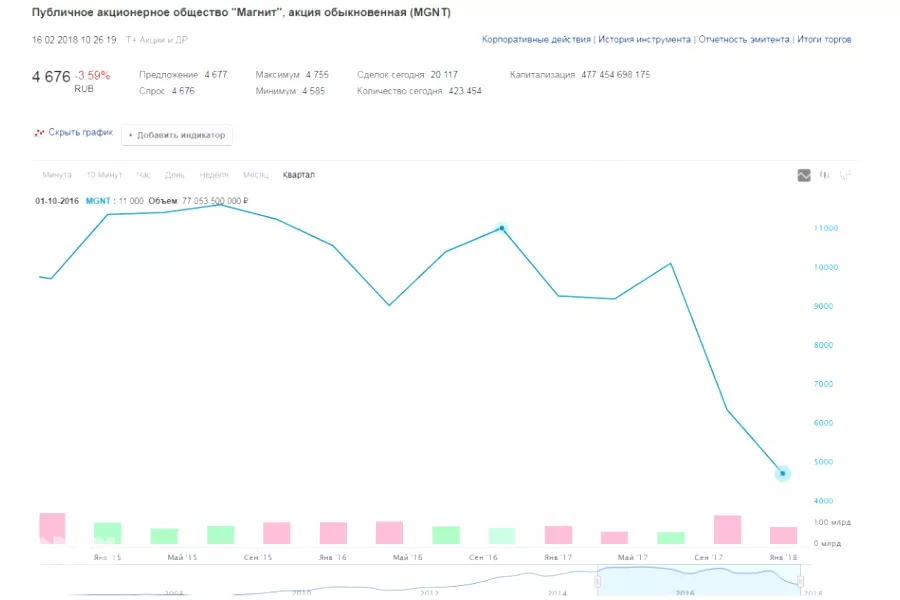Select the Минута timeframe
900x600 pixels.
pyautogui.click(x=57, y=175)
